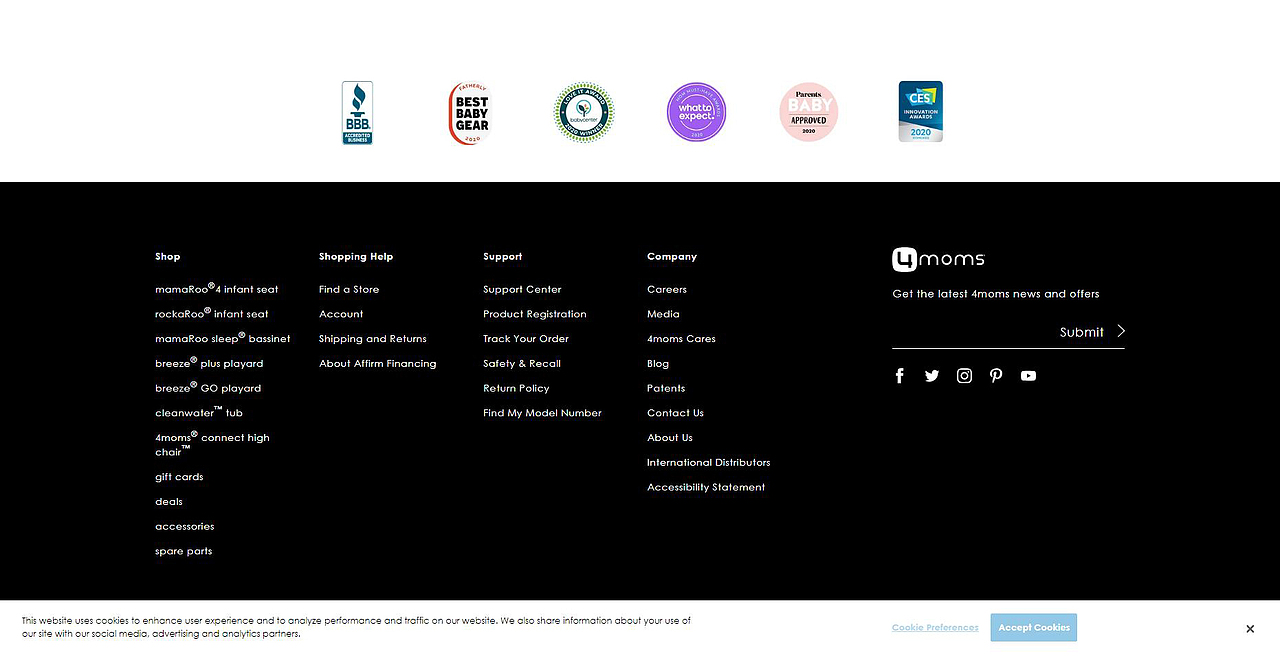This screenshot has width=1280, height=656.
Task: Click the CES Innovation Awards 2020 badge
Action: [x=920, y=112]
